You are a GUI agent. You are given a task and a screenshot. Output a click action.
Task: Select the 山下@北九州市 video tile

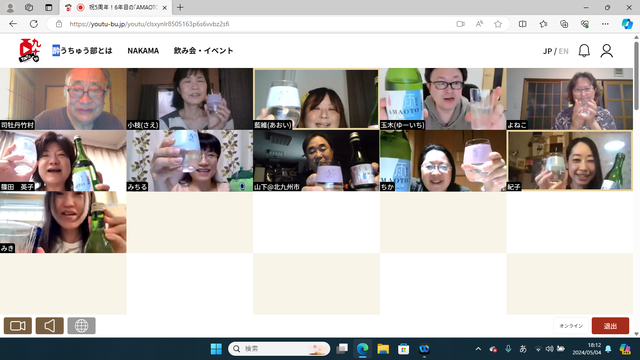(316, 161)
